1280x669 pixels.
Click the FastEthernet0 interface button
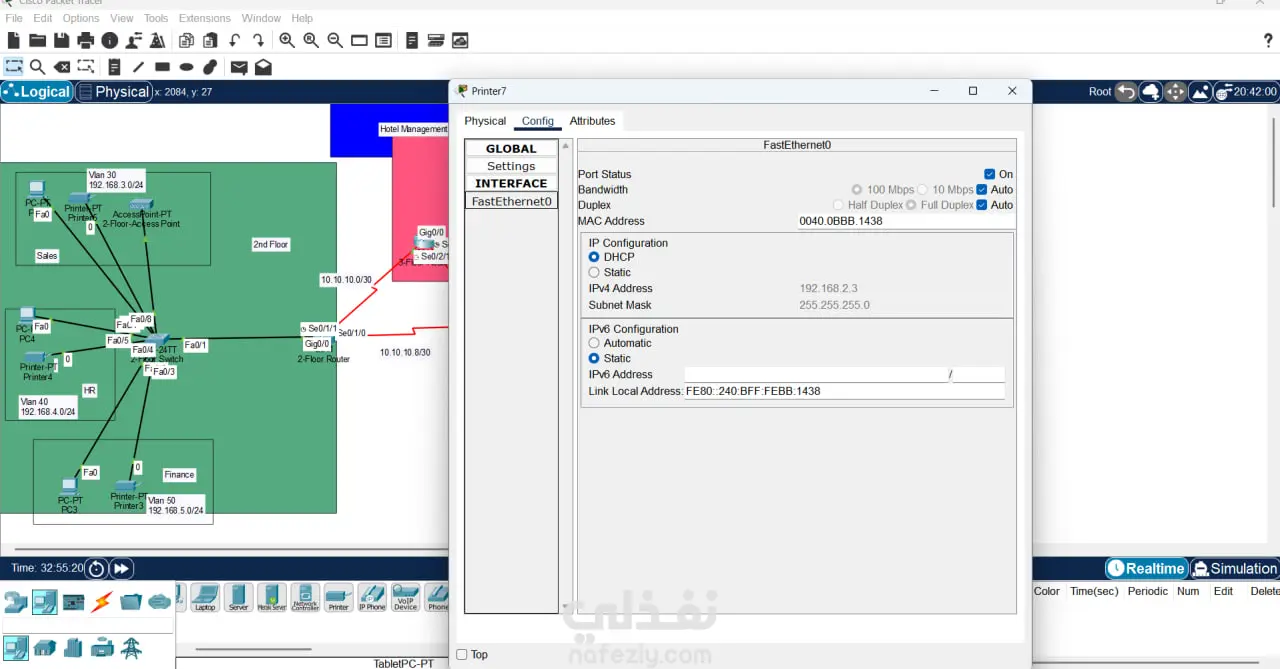coord(511,201)
